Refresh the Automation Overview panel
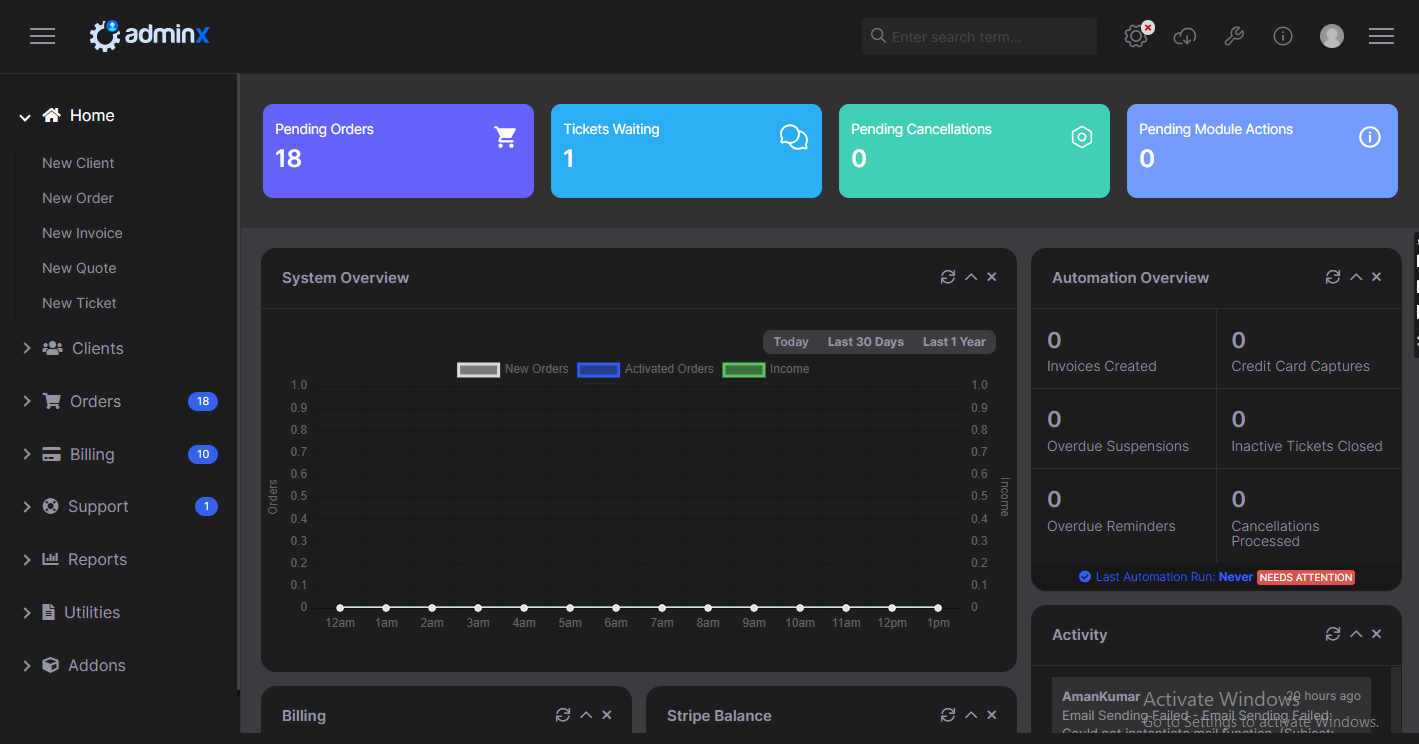The height and width of the screenshot is (744, 1419). point(1333,277)
